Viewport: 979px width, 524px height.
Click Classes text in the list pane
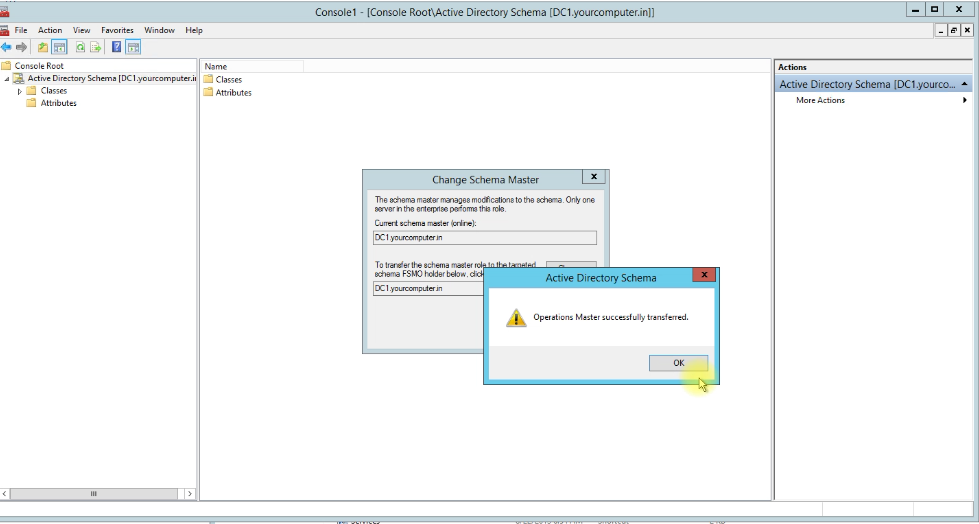[229, 79]
